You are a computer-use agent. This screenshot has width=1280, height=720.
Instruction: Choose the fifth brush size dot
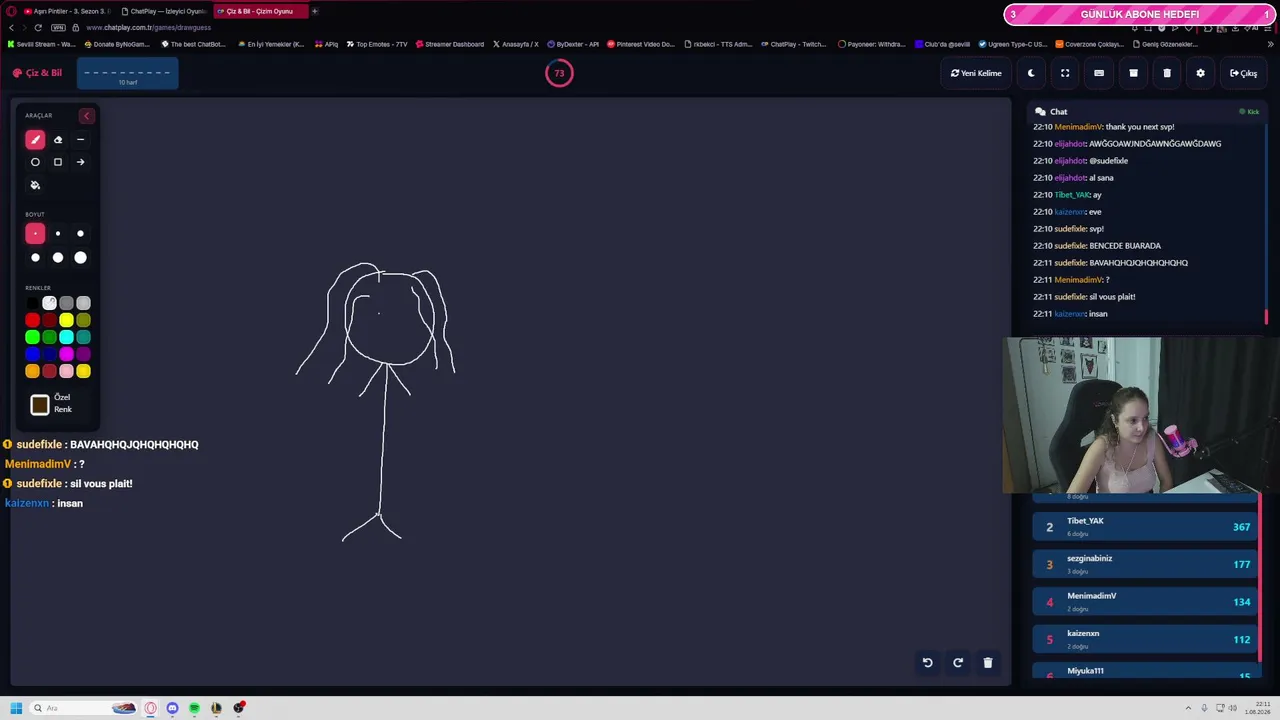pyautogui.click(x=58, y=258)
